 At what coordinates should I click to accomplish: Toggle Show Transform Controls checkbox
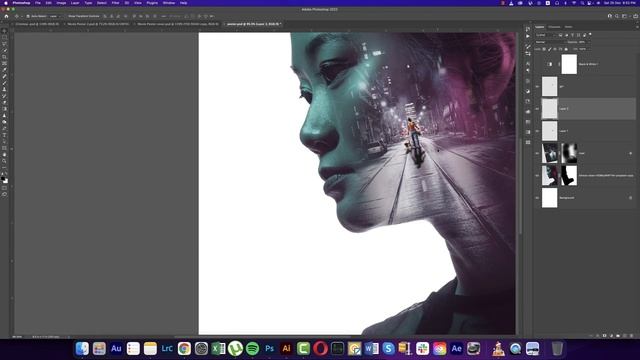click(66, 16)
